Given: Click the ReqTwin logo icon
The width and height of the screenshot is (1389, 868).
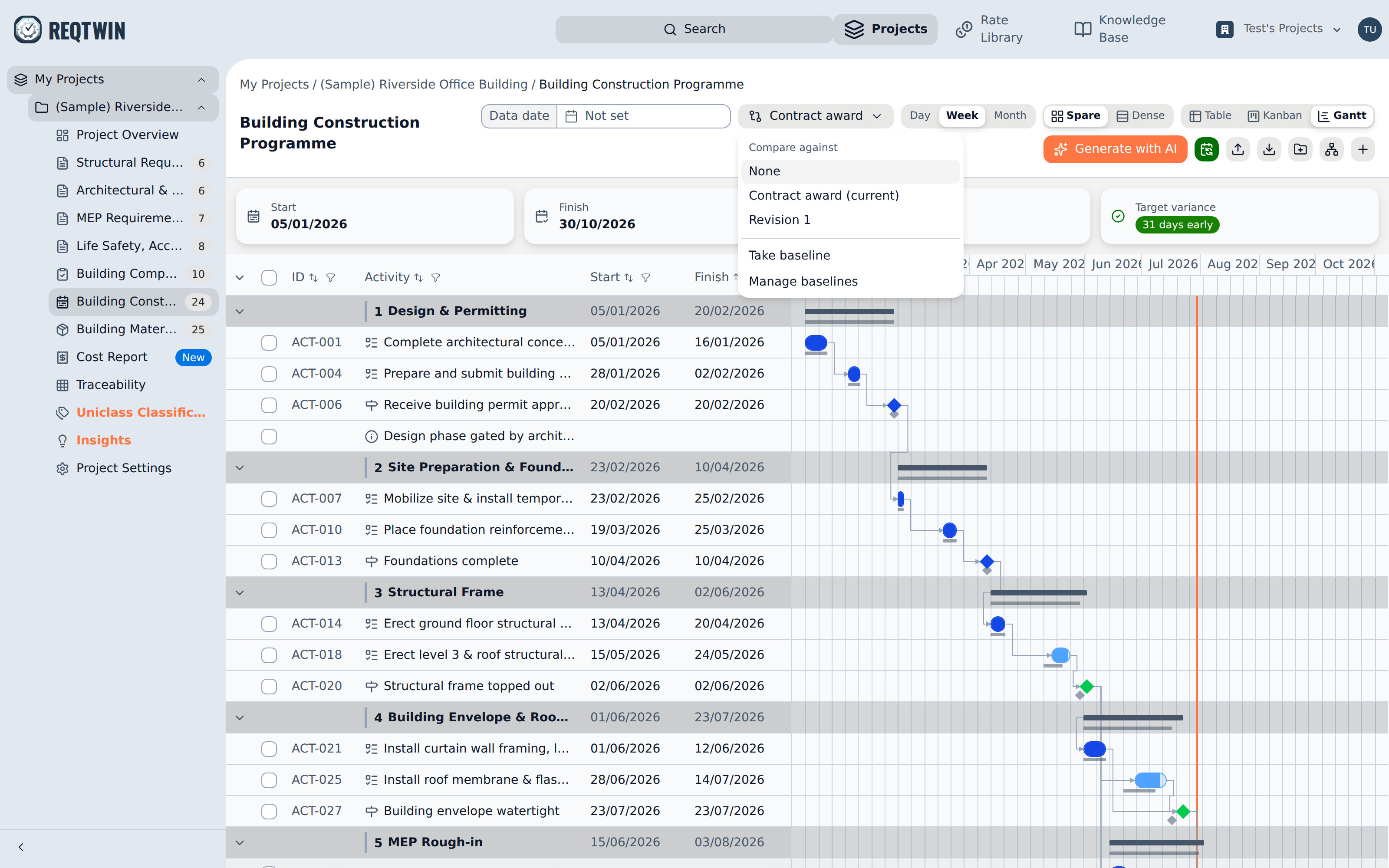Looking at the screenshot, I should click(x=27, y=29).
